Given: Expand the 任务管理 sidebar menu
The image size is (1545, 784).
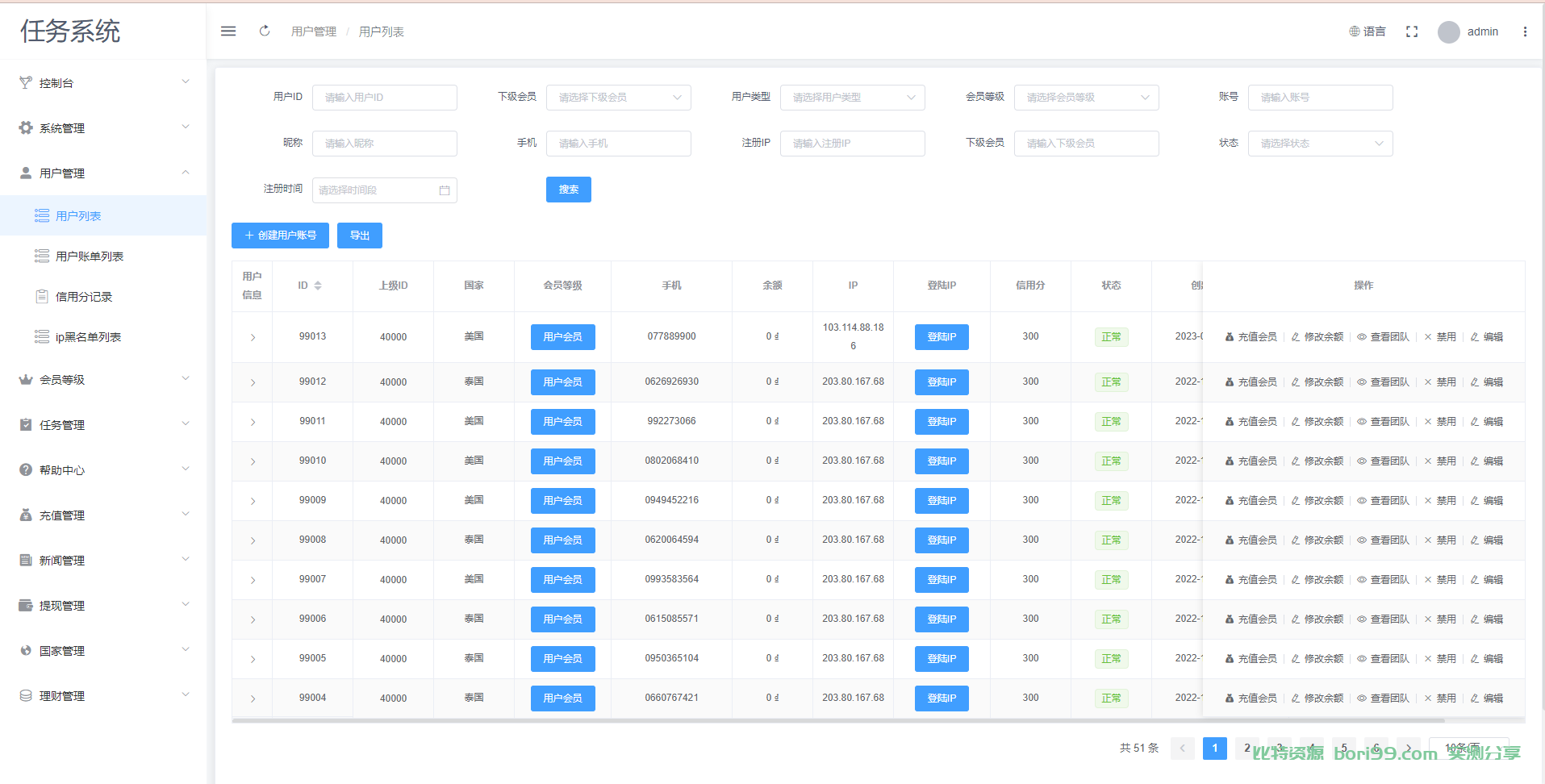Looking at the screenshot, I should coord(103,425).
